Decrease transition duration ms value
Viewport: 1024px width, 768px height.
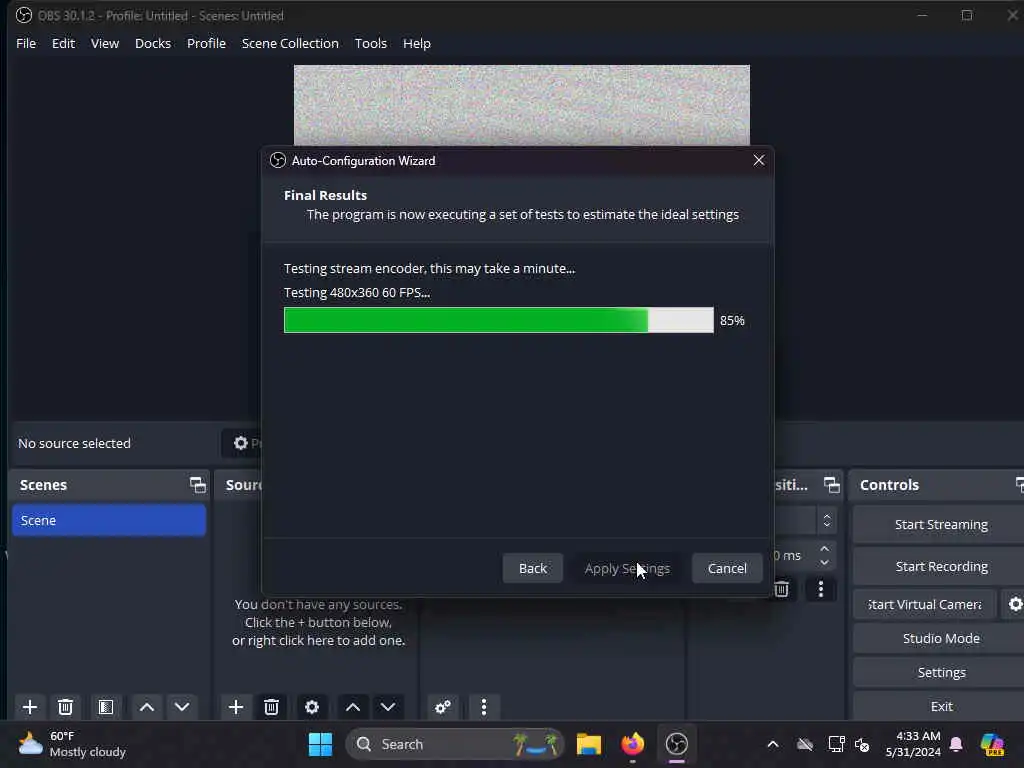pos(824,562)
